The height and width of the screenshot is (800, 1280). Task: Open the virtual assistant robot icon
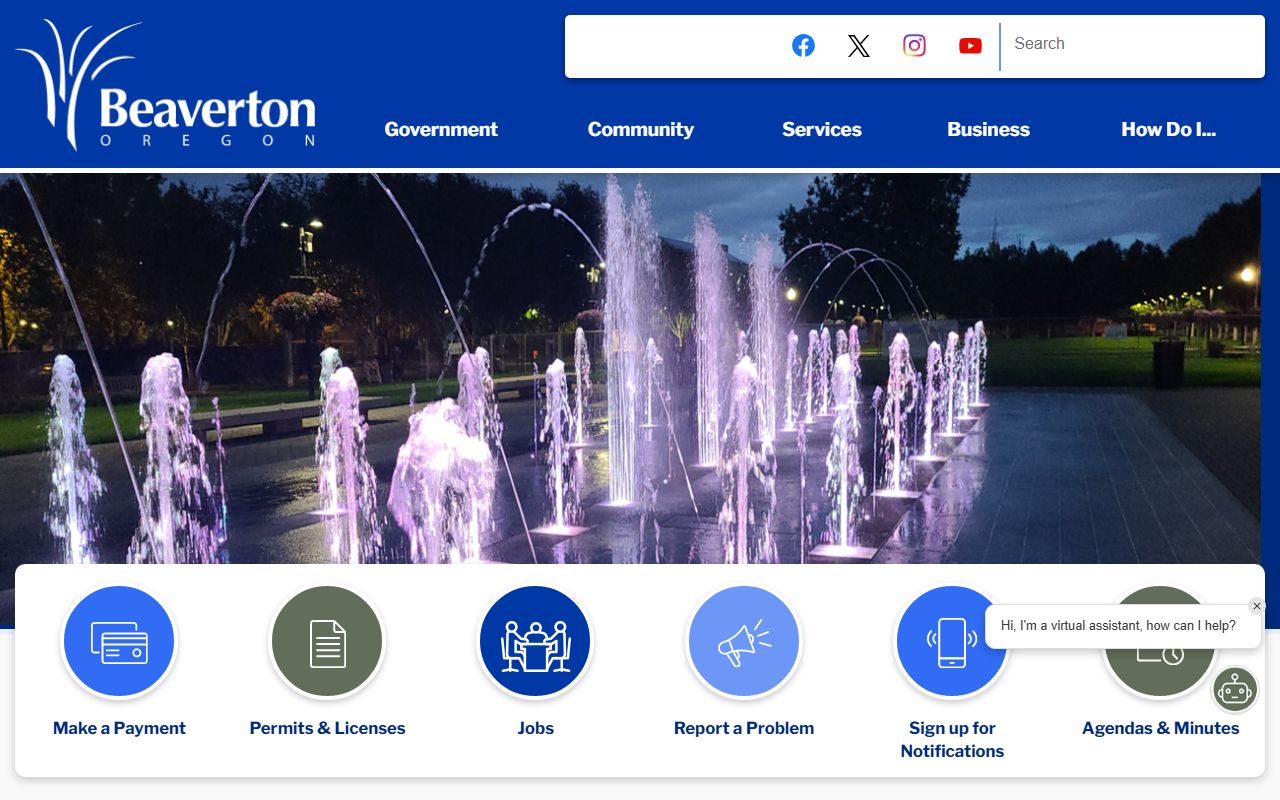point(1235,689)
